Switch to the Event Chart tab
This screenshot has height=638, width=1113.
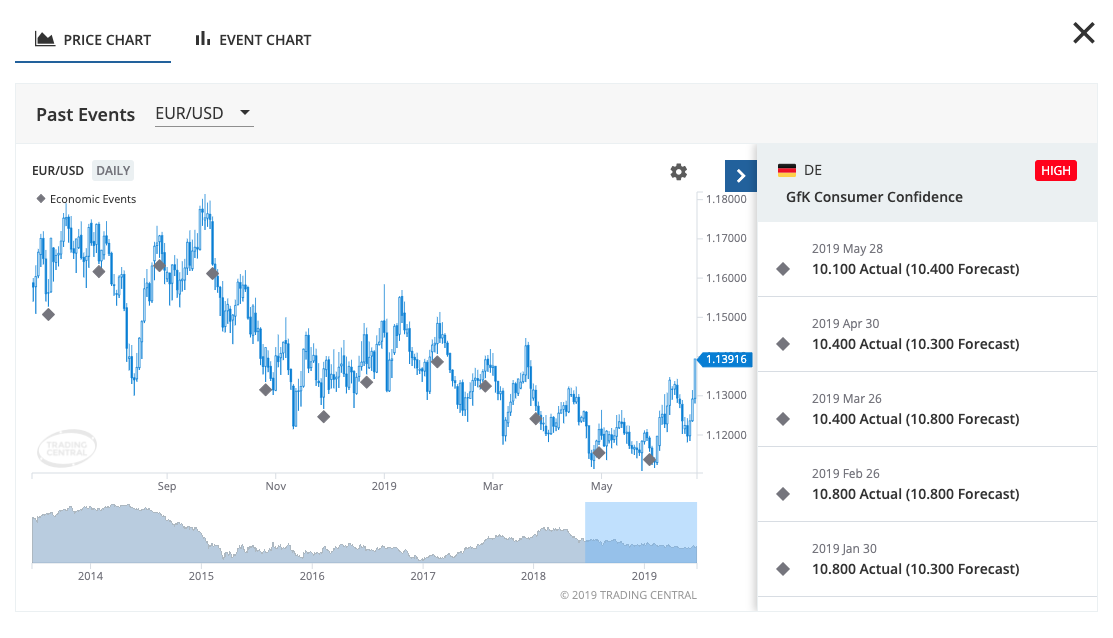[253, 40]
